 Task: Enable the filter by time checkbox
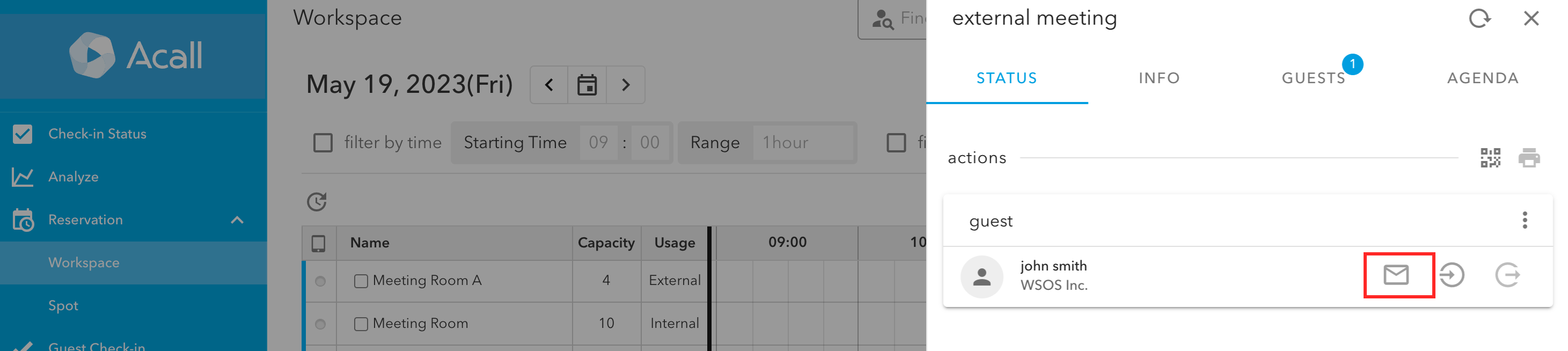click(323, 143)
